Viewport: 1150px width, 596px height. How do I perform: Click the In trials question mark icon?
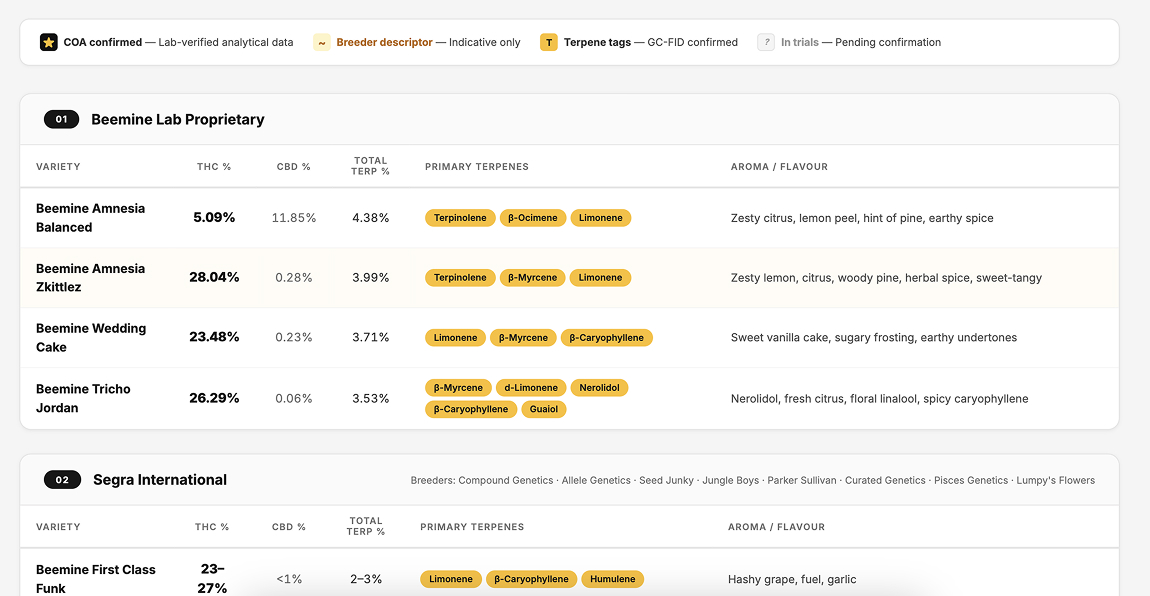(766, 43)
